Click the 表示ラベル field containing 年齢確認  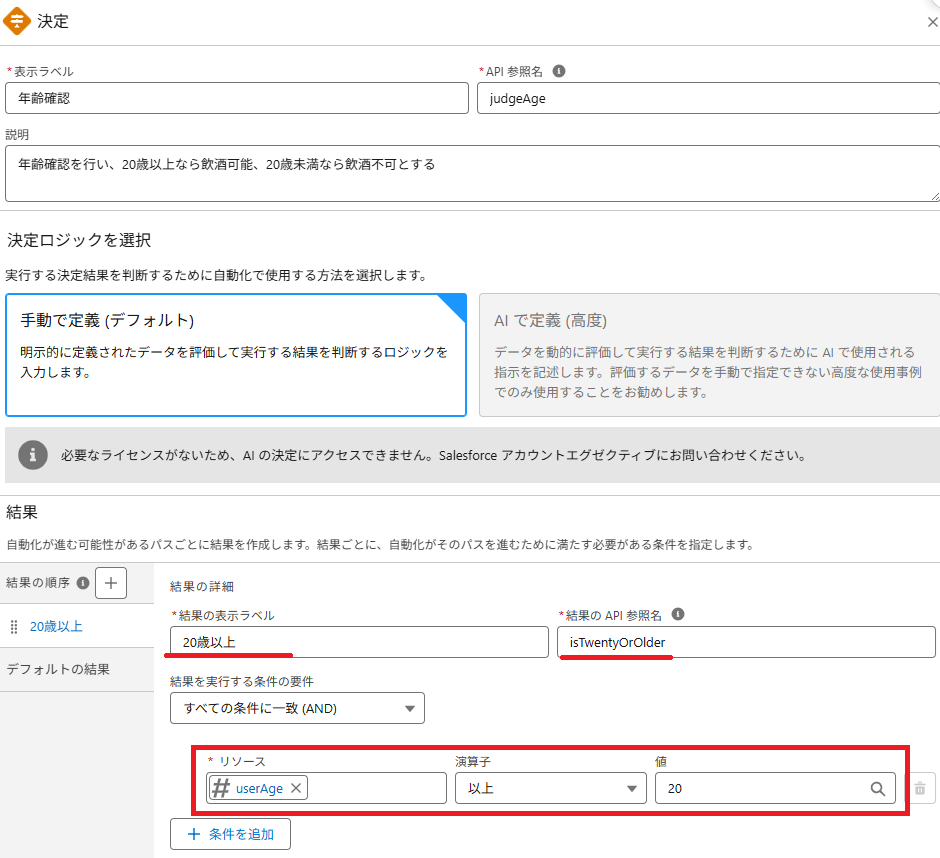coord(237,98)
